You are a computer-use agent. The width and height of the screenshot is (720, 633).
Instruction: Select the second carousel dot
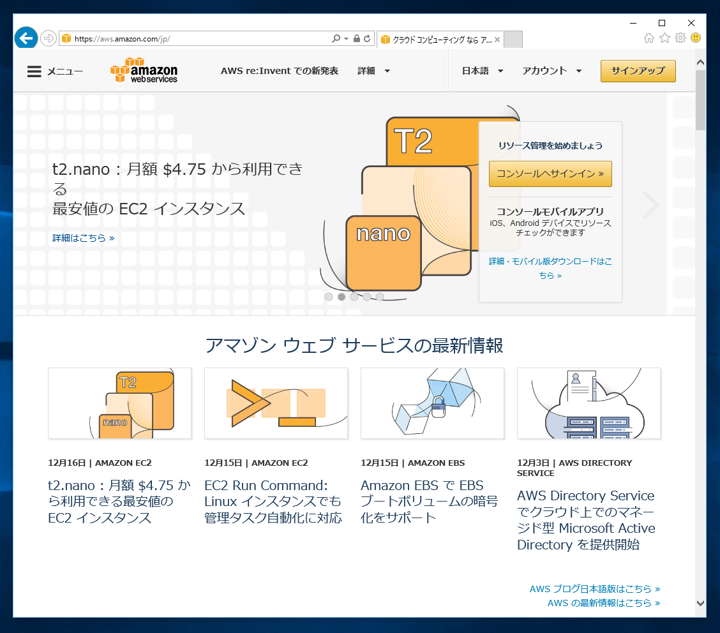(x=341, y=297)
